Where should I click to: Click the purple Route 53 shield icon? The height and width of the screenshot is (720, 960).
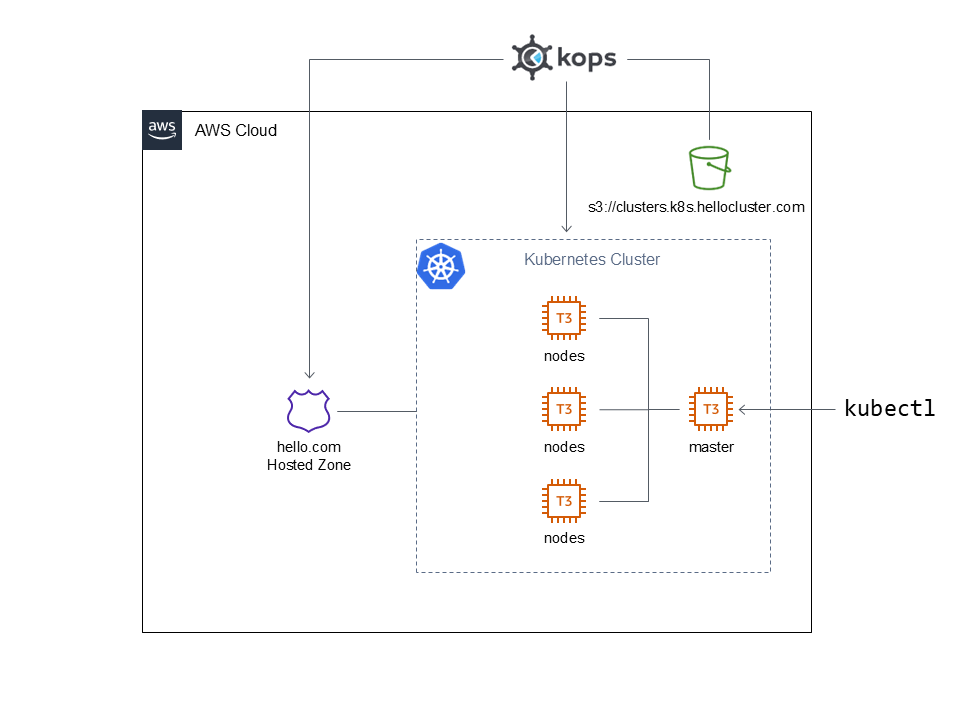click(308, 411)
